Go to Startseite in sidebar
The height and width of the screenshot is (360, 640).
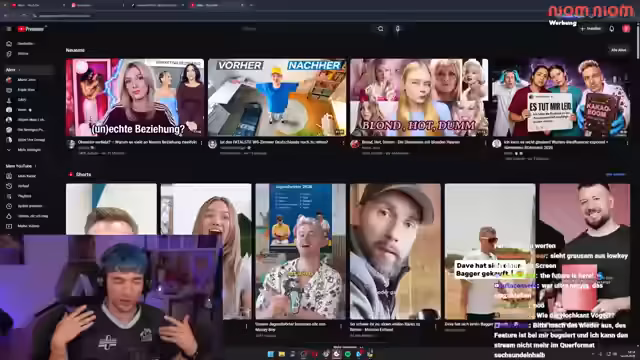click(x=21, y=44)
